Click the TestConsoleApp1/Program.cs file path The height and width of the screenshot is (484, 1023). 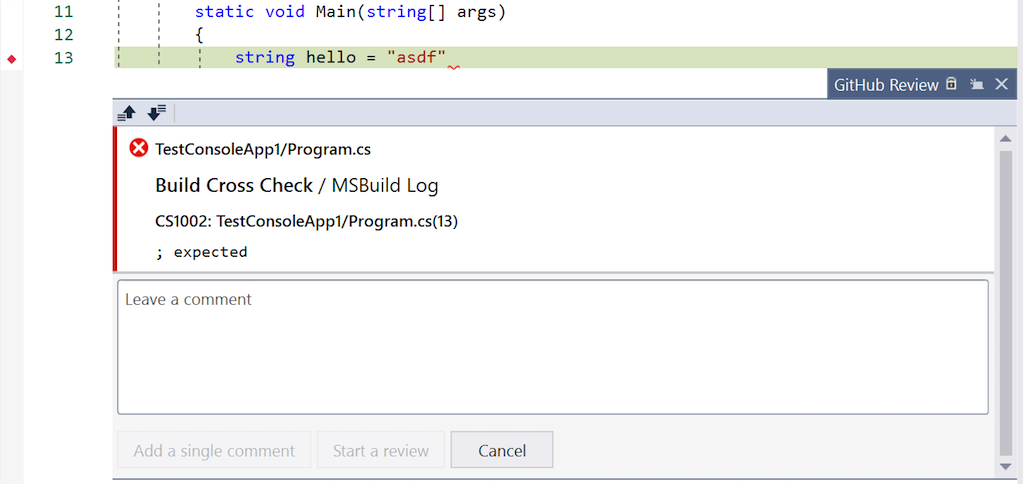[263, 149]
